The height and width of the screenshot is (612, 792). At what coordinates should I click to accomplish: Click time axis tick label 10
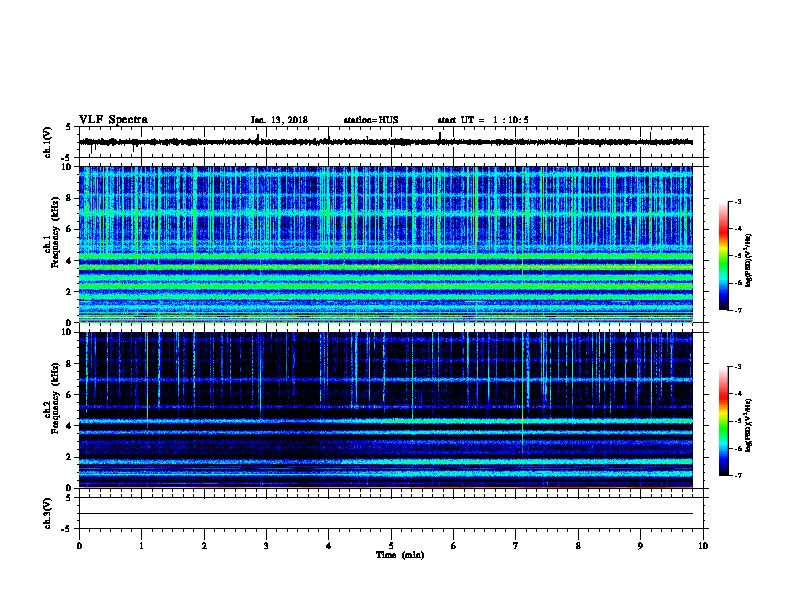(703, 546)
